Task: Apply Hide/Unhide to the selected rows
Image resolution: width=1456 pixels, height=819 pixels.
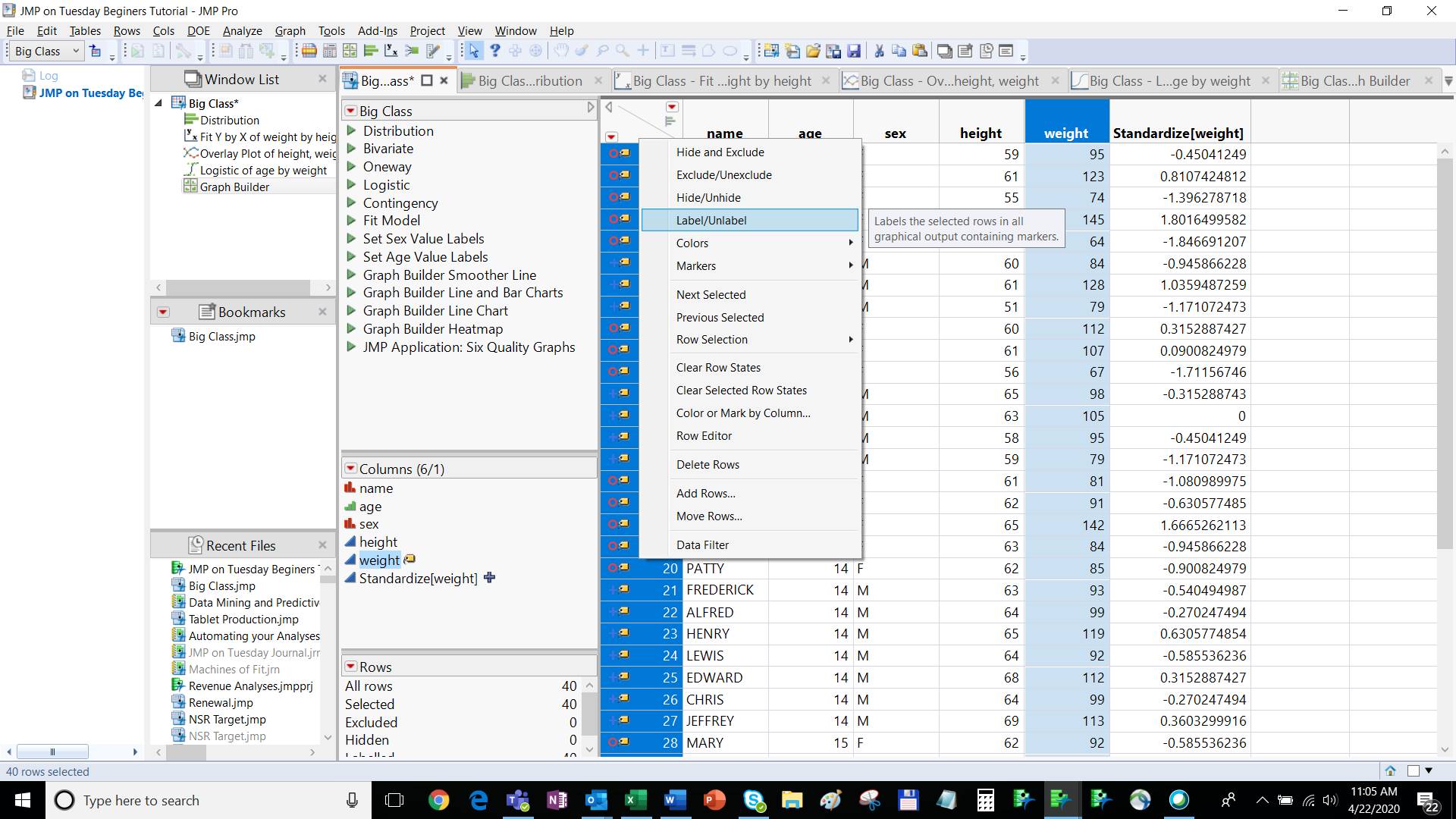Action: click(709, 197)
